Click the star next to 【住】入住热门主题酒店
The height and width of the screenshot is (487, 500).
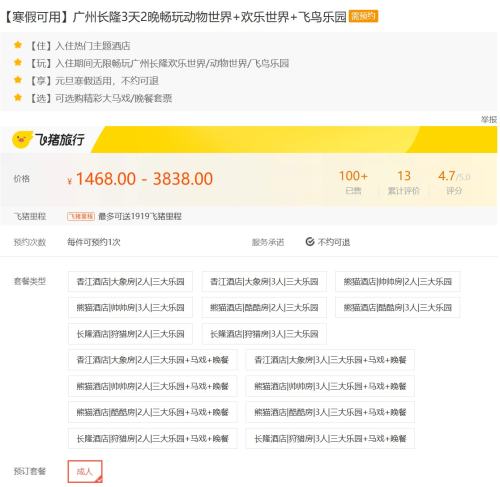pyautogui.click(x=18, y=45)
